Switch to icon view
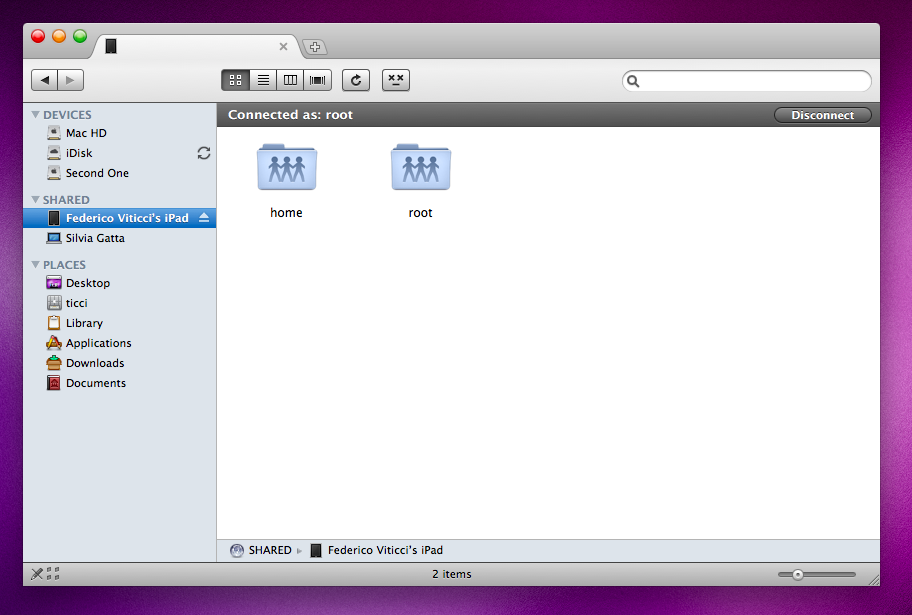912x615 pixels. point(235,80)
